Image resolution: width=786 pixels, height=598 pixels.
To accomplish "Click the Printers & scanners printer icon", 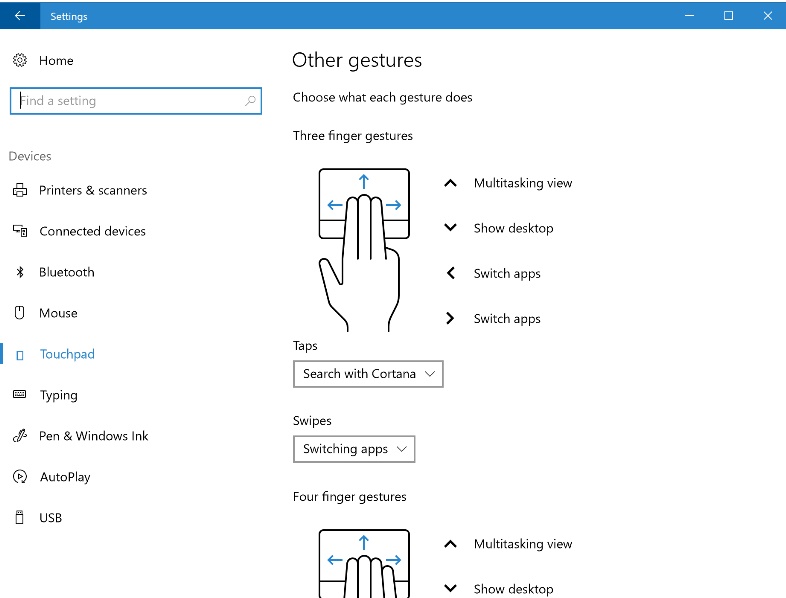I will 20,190.
